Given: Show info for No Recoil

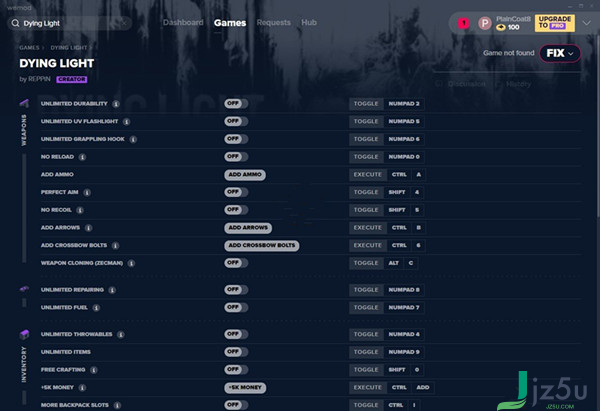Looking at the screenshot, I should point(80,210).
